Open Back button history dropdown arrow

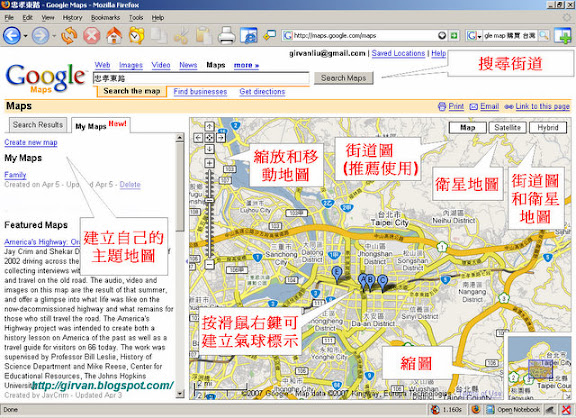pyautogui.click(x=25, y=36)
